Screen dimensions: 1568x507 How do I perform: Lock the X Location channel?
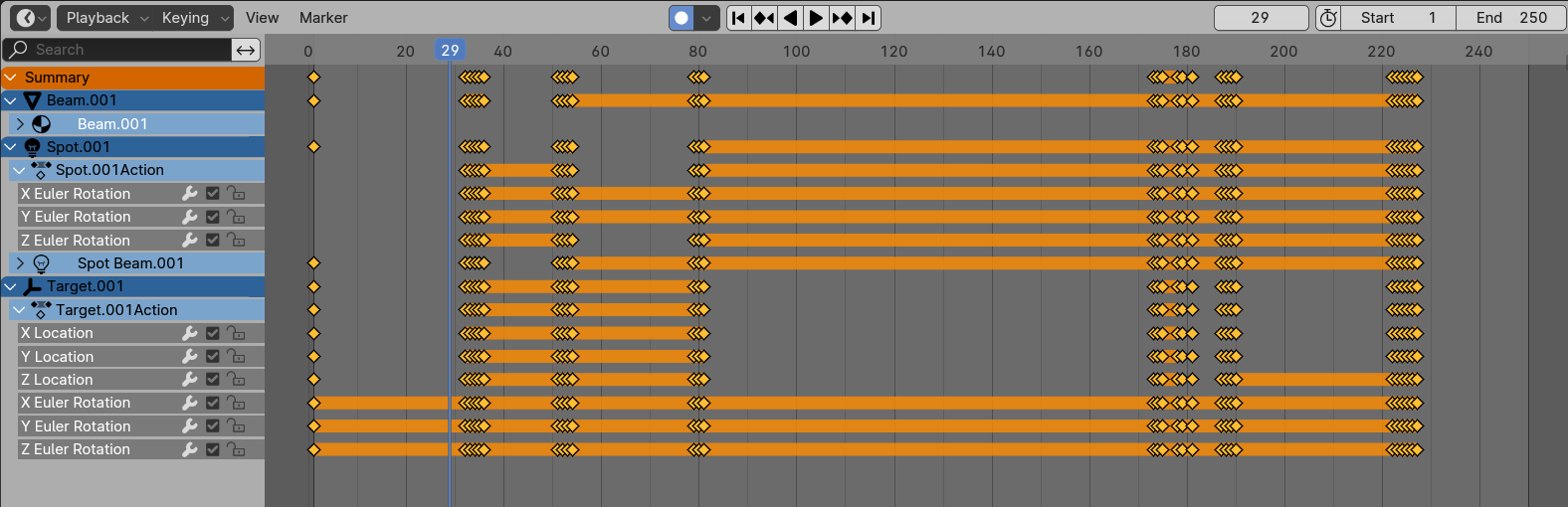[x=236, y=333]
